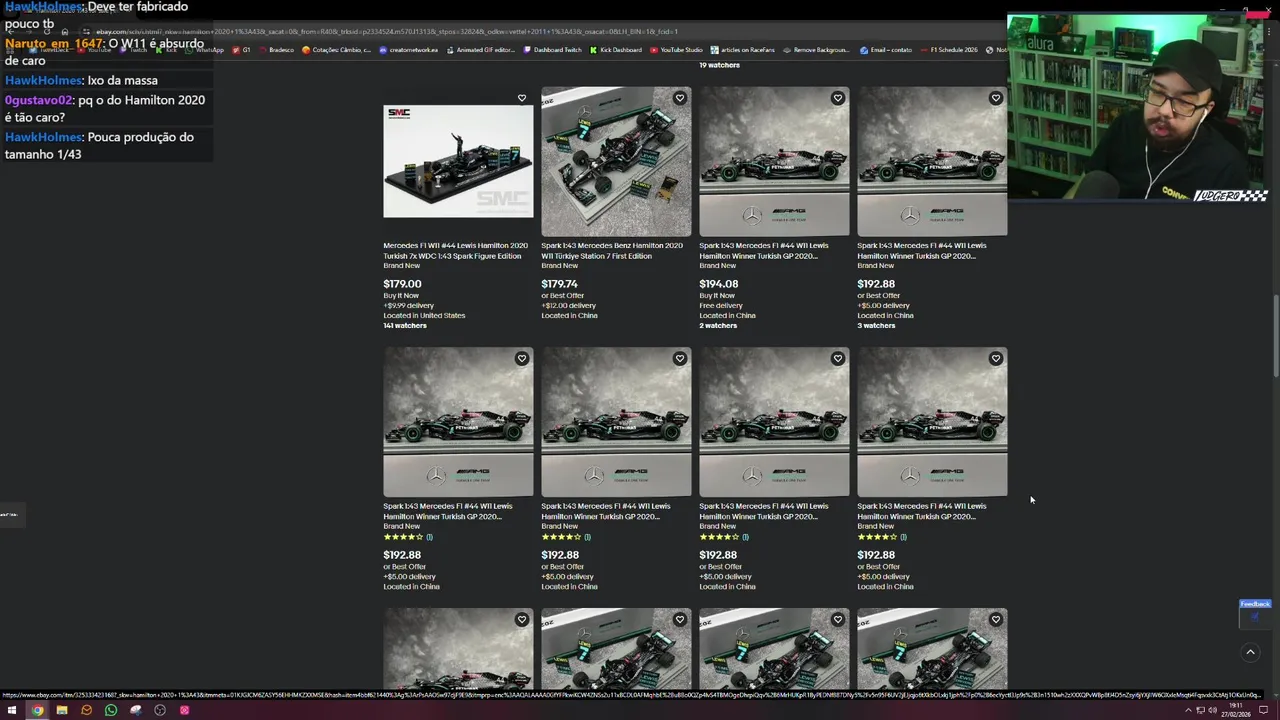Open second-row fourth Spark 1:43 listing title
This screenshot has width=1280, height=720.
coord(922,511)
